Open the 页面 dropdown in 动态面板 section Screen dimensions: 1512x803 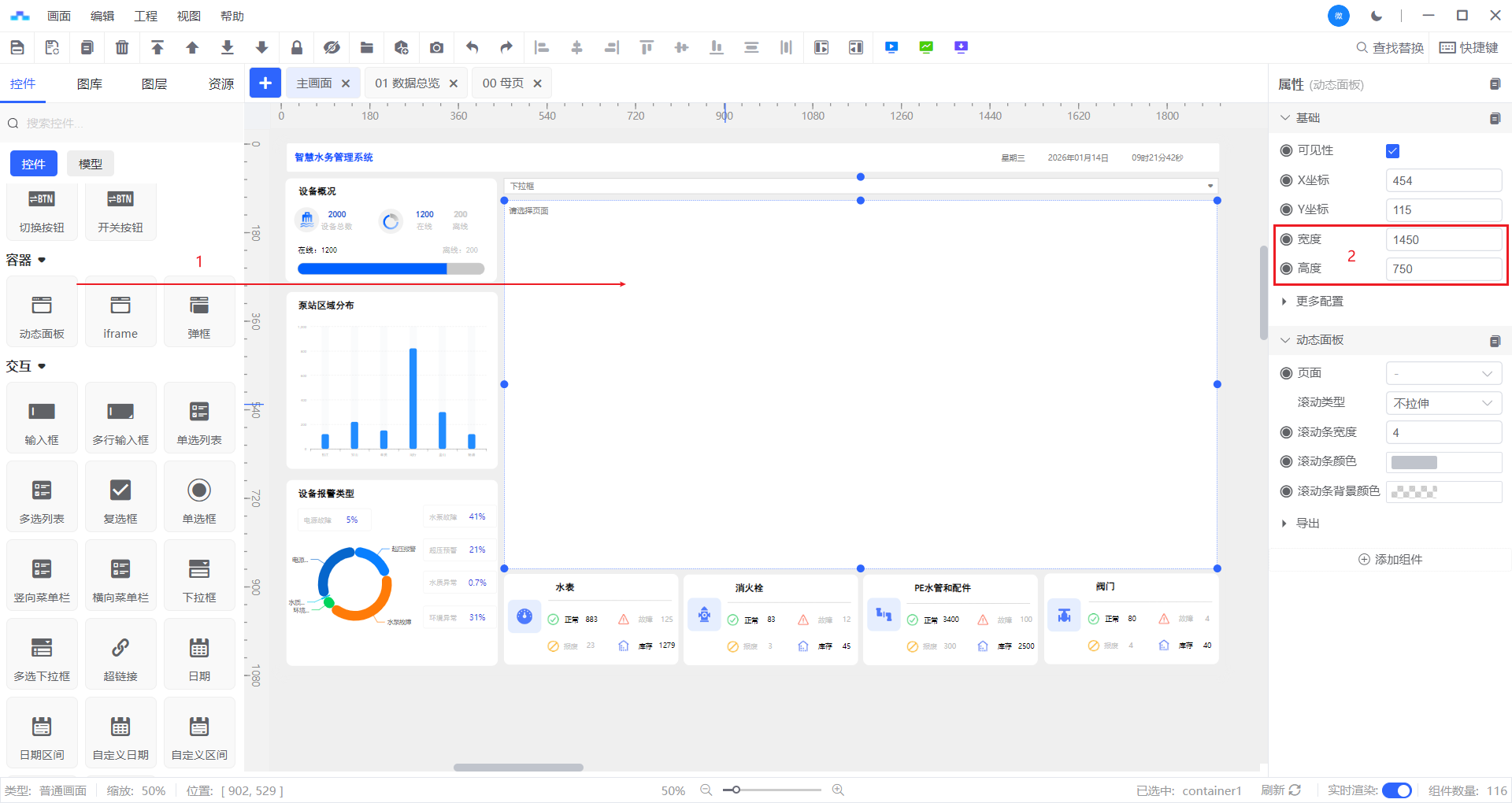[x=1443, y=374]
